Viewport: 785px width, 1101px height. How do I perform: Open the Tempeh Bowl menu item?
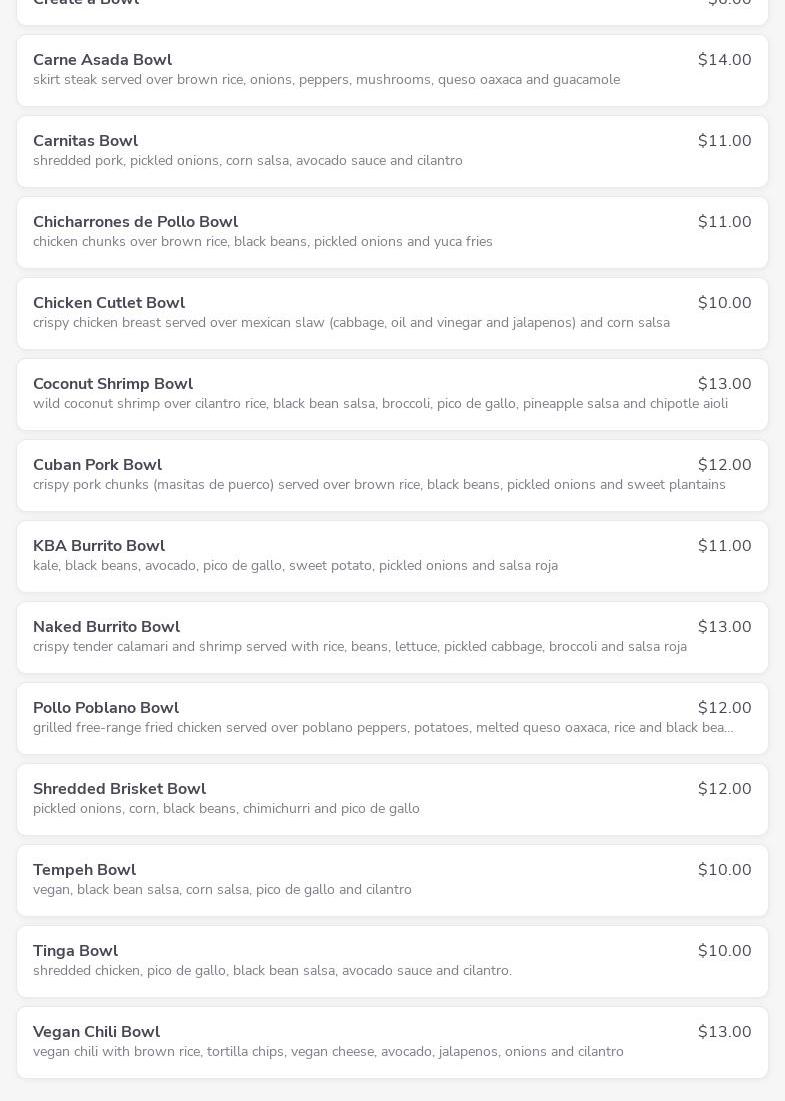pyautogui.click(x=84, y=870)
